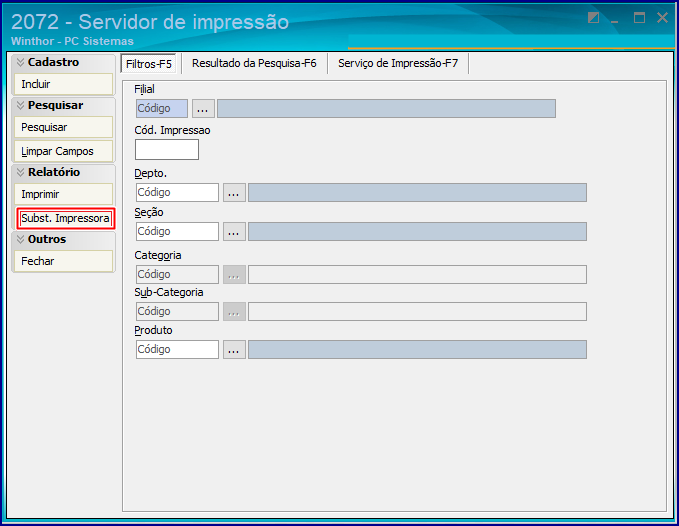Screen dimensions: 679x526
Task: Click the Pesquisar button
Action: point(64,127)
